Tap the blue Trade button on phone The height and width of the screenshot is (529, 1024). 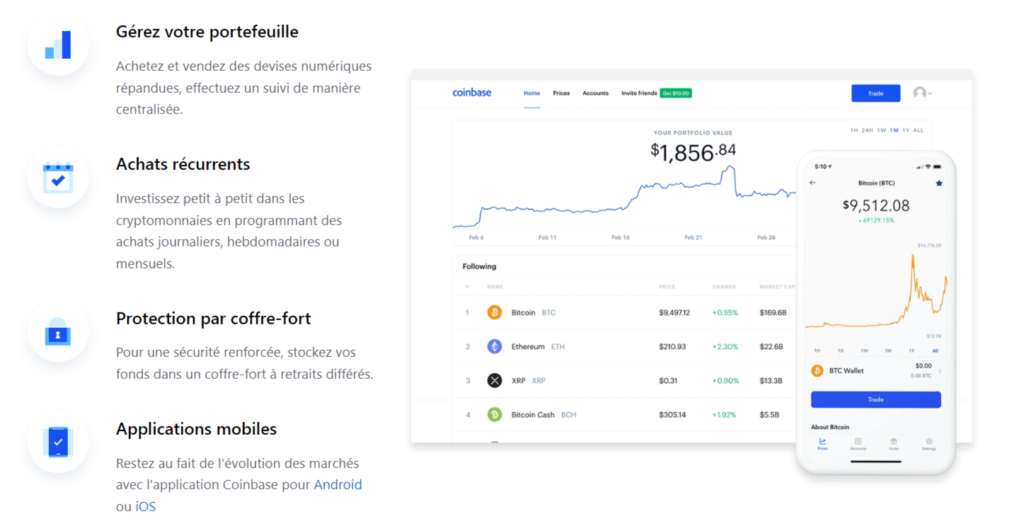875,400
